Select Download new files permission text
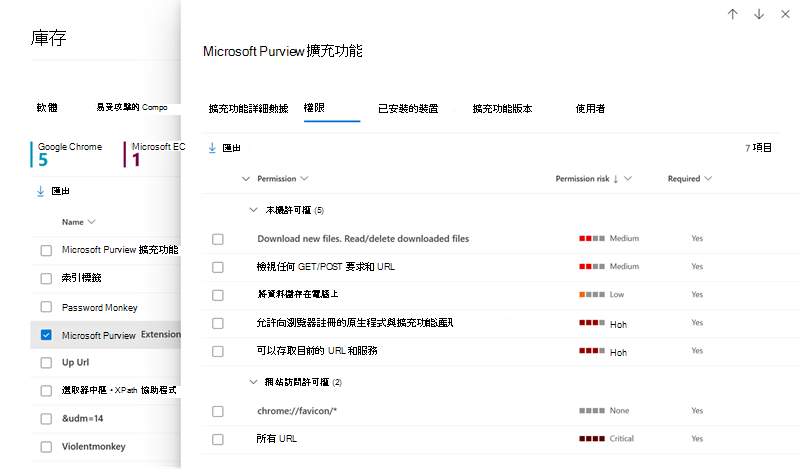Screen dimensions: 800x470 tap(363, 238)
